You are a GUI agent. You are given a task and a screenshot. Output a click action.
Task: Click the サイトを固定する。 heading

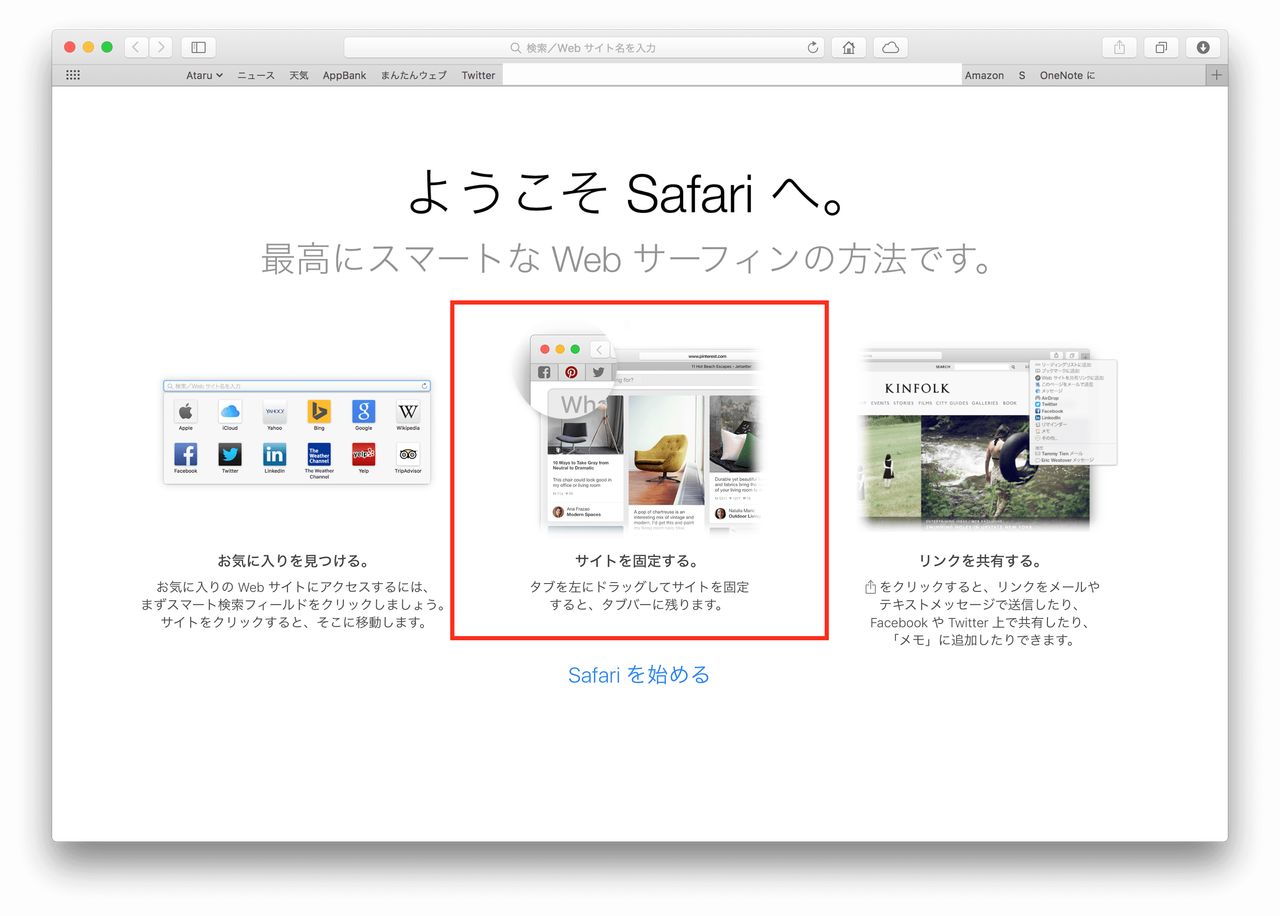(637, 561)
